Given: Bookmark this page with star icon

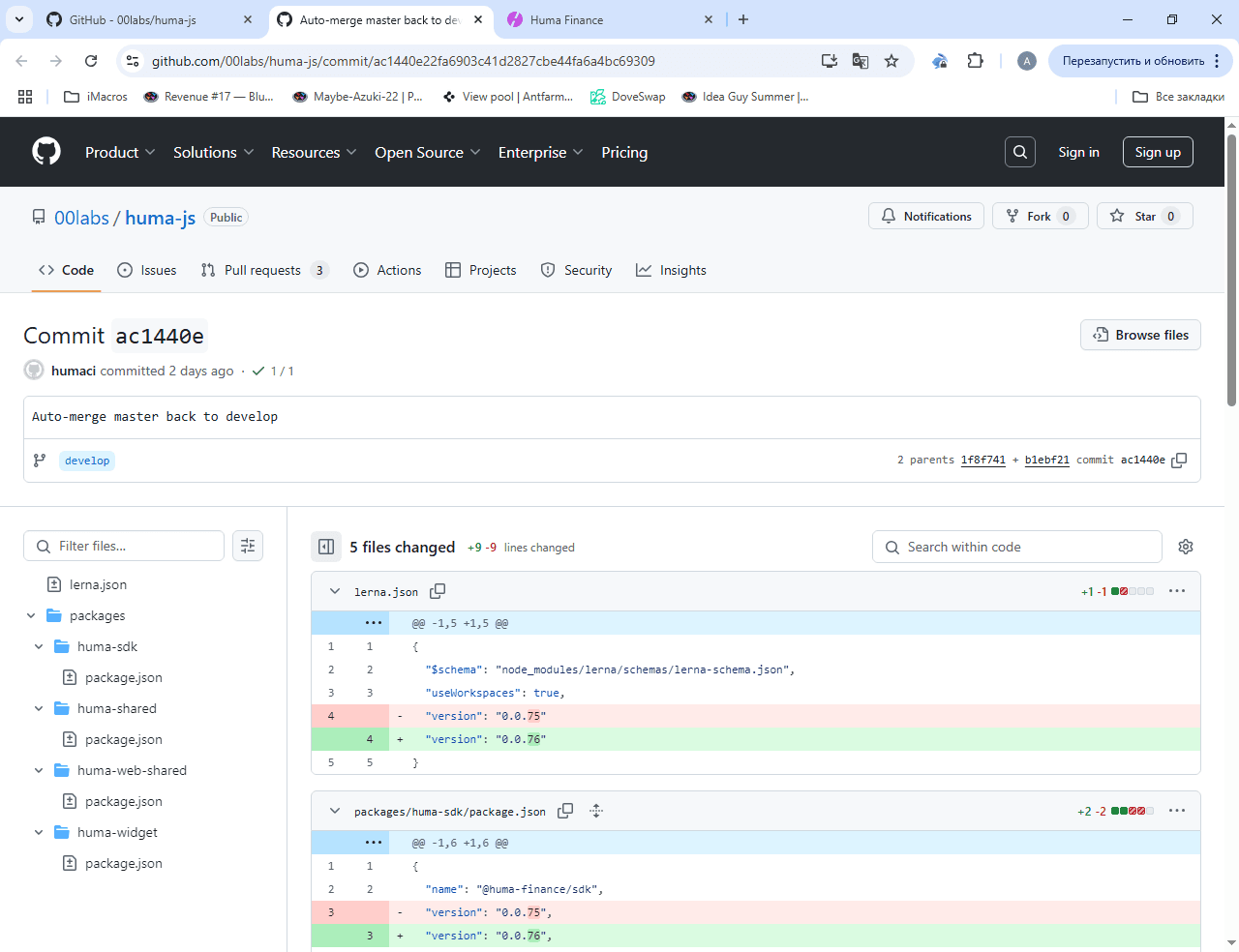Looking at the screenshot, I should [x=891, y=61].
